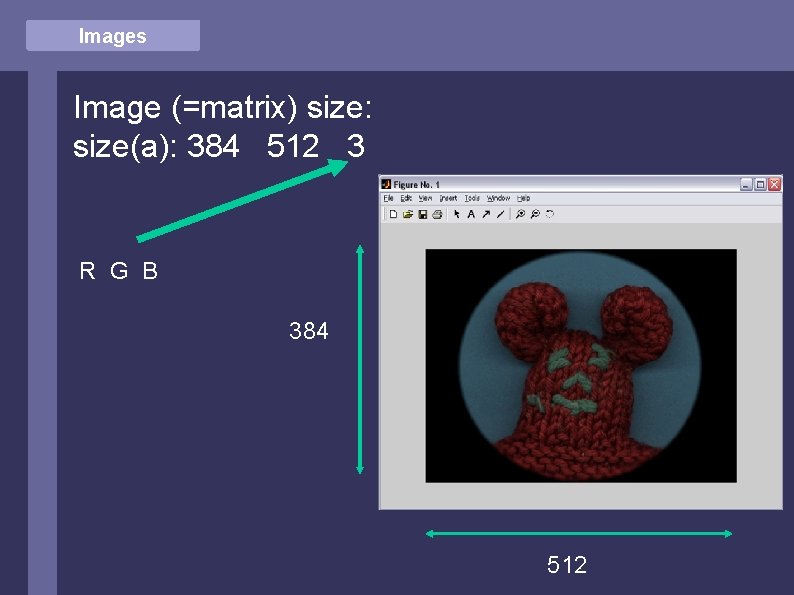Open the View menu
The image size is (794, 595).
[425, 198]
